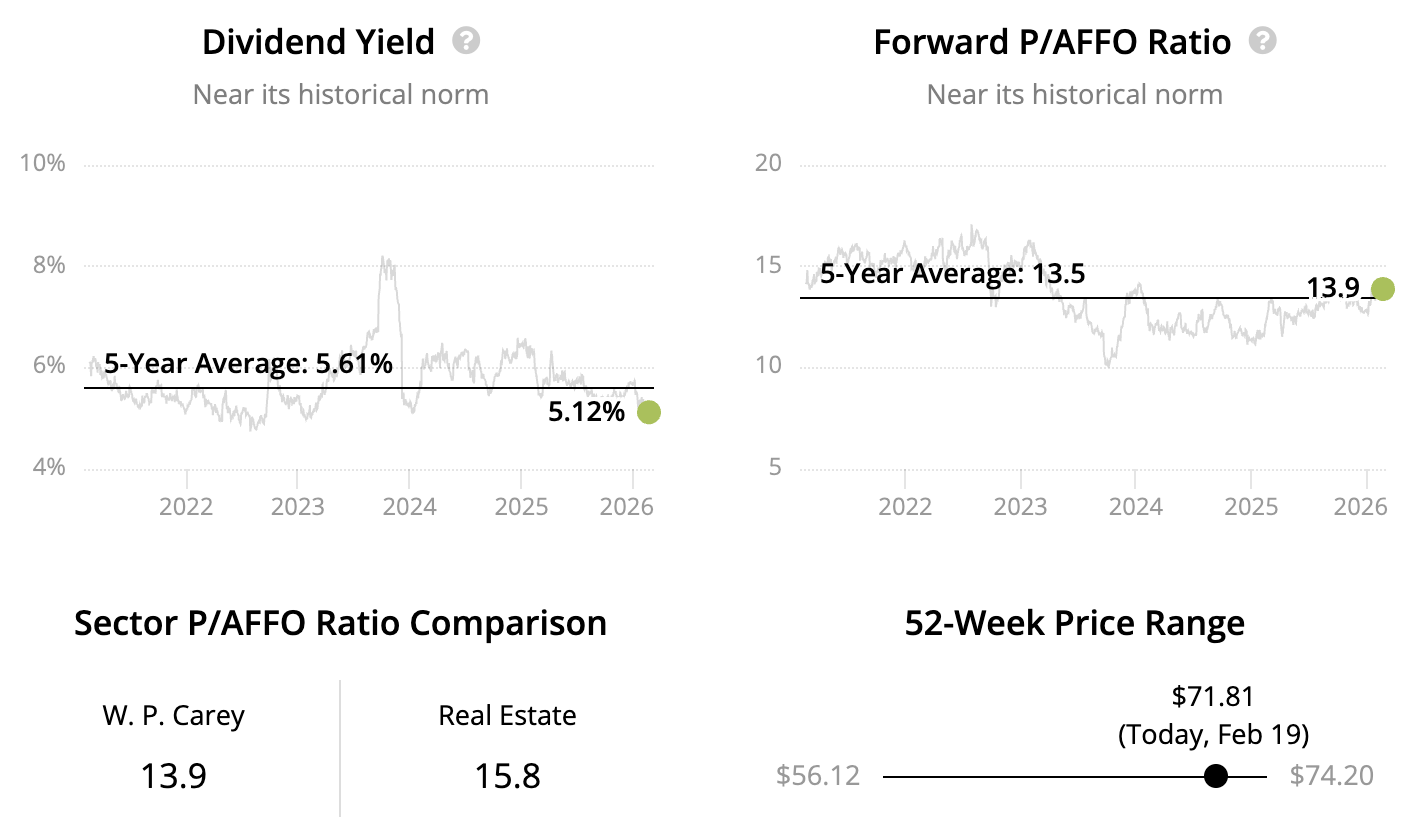Click the $74.20 52-week high price

1331,776
